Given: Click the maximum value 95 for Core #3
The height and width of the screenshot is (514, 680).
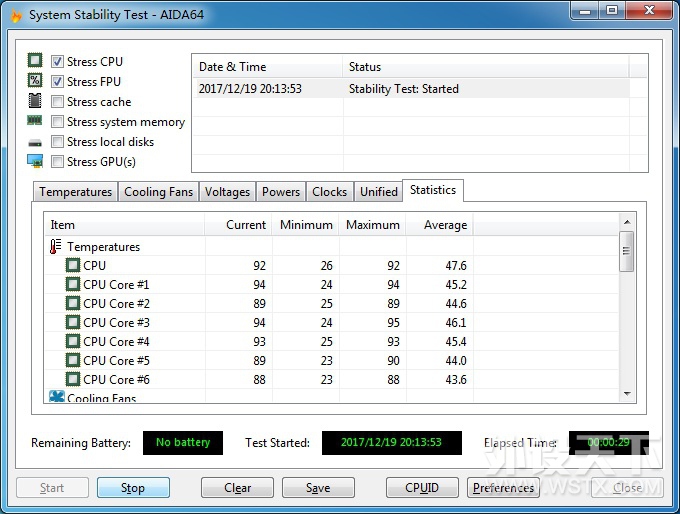Looking at the screenshot, I should pos(393,323).
